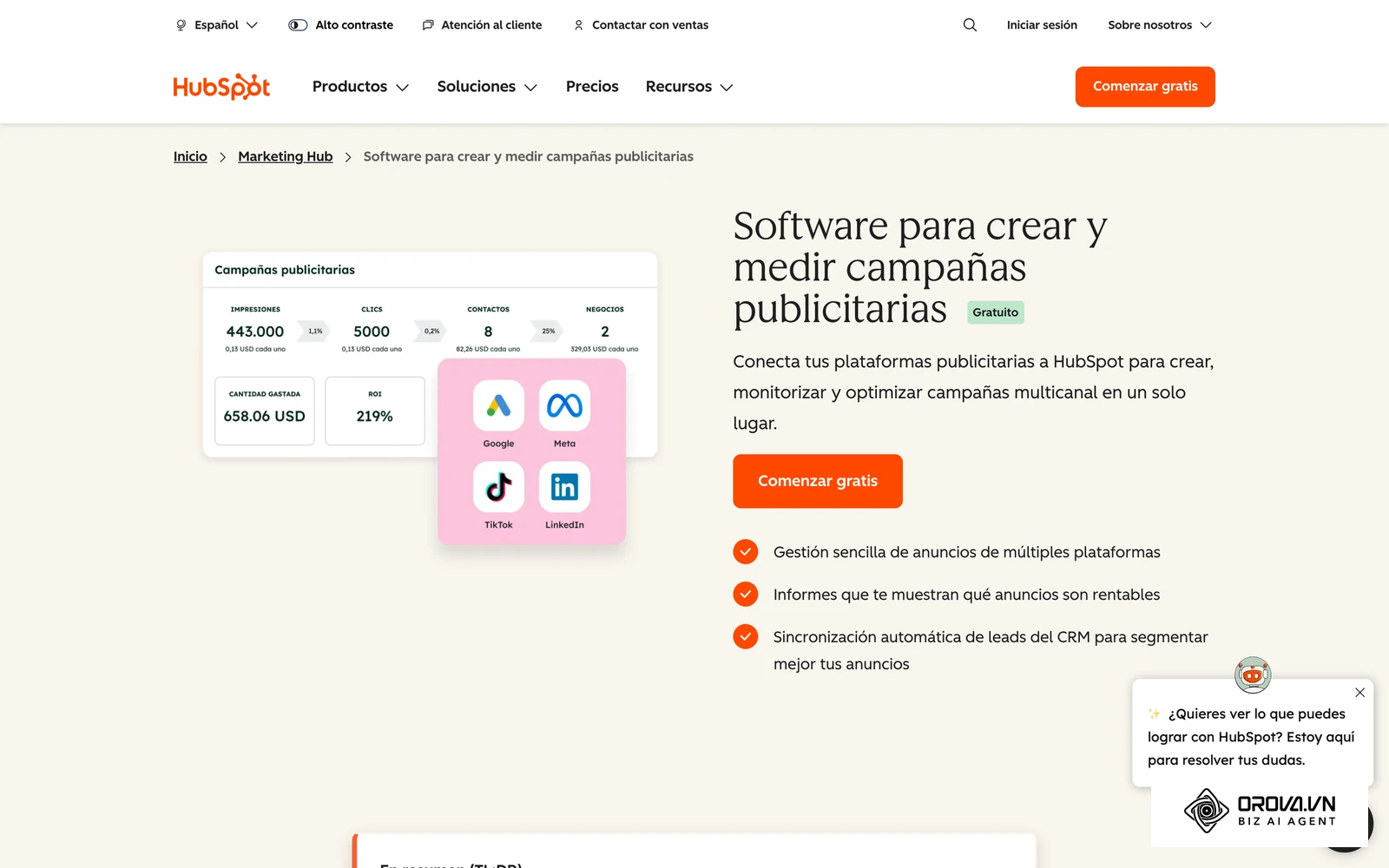The image size is (1389, 868).
Task: Click Iniciar sesión link
Action: tap(1042, 25)
